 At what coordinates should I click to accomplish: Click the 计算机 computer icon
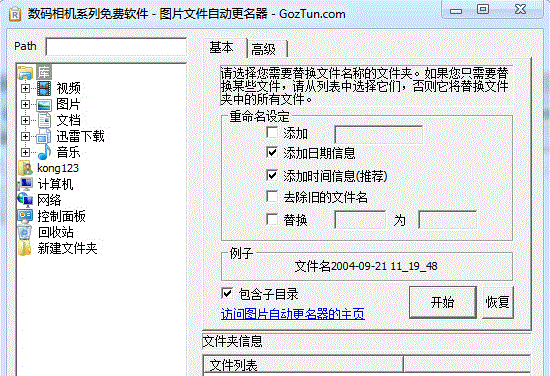tap(26, 184)
